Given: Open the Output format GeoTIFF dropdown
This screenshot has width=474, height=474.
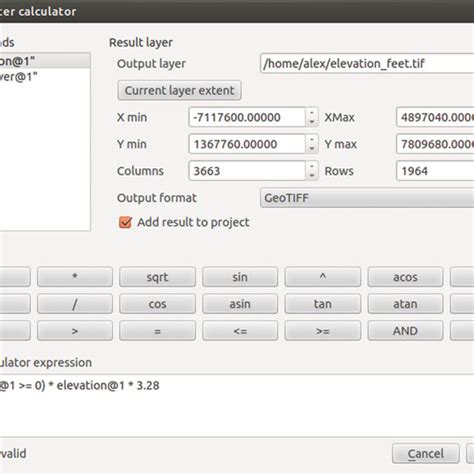Looking at the screenshot, I should coord(367,198).
